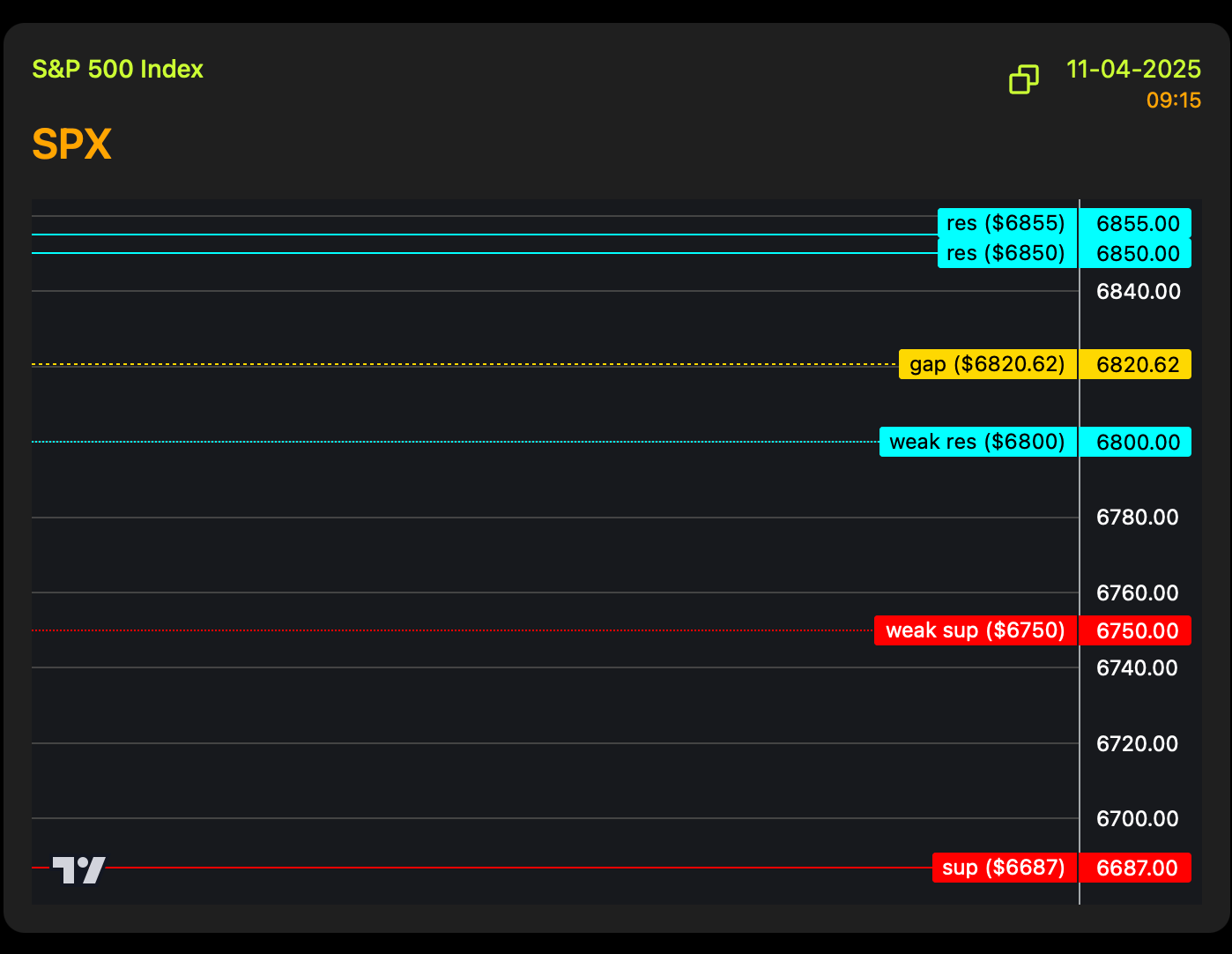Click the 6720.00 price axis label
Screen dimensions: 1232x954
pos(1137,743)
